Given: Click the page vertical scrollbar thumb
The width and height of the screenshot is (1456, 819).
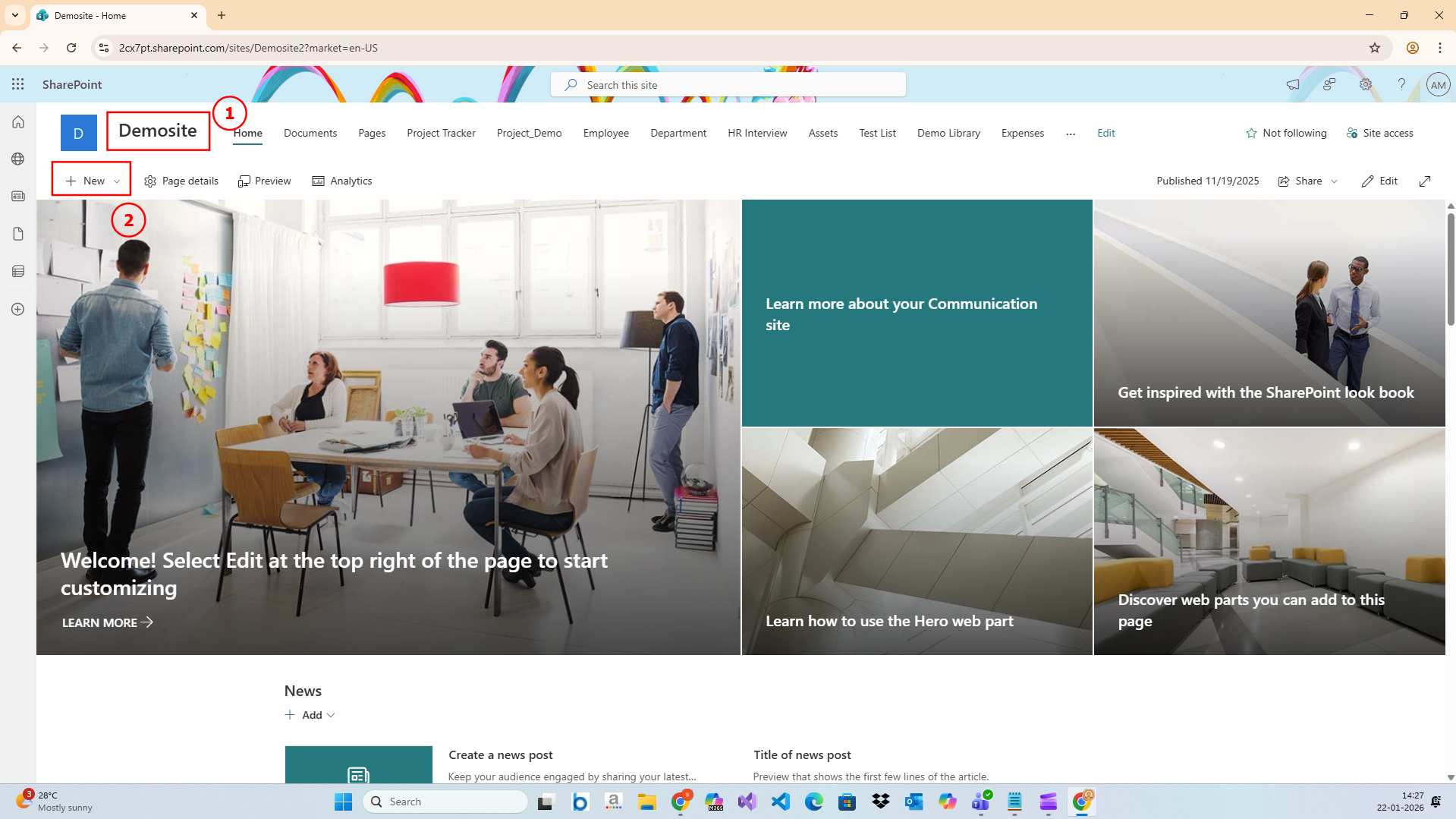Looking at the screenshot, I should click(x=1451, y=269).
